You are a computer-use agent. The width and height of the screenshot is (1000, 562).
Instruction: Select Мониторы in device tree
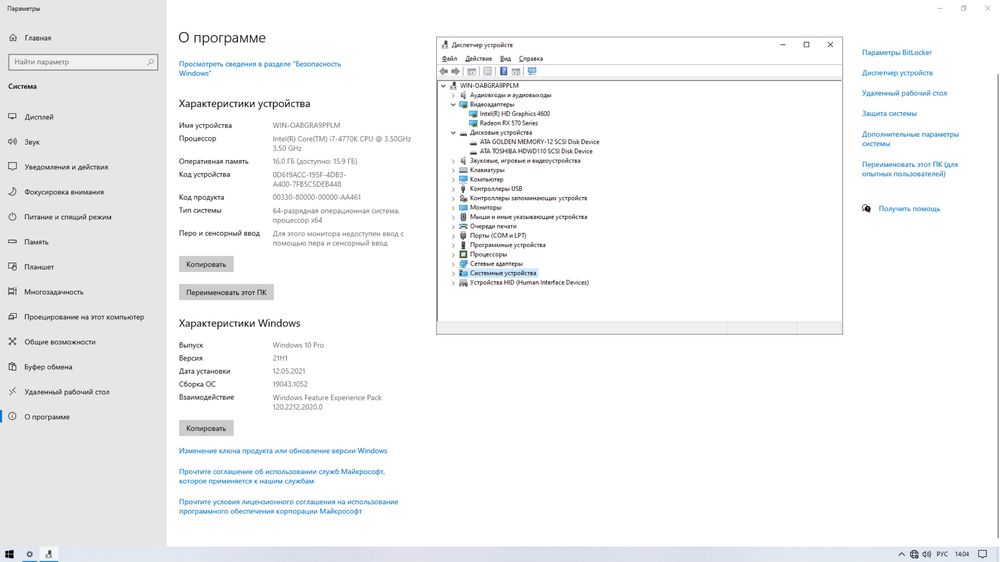coord(485,207)
